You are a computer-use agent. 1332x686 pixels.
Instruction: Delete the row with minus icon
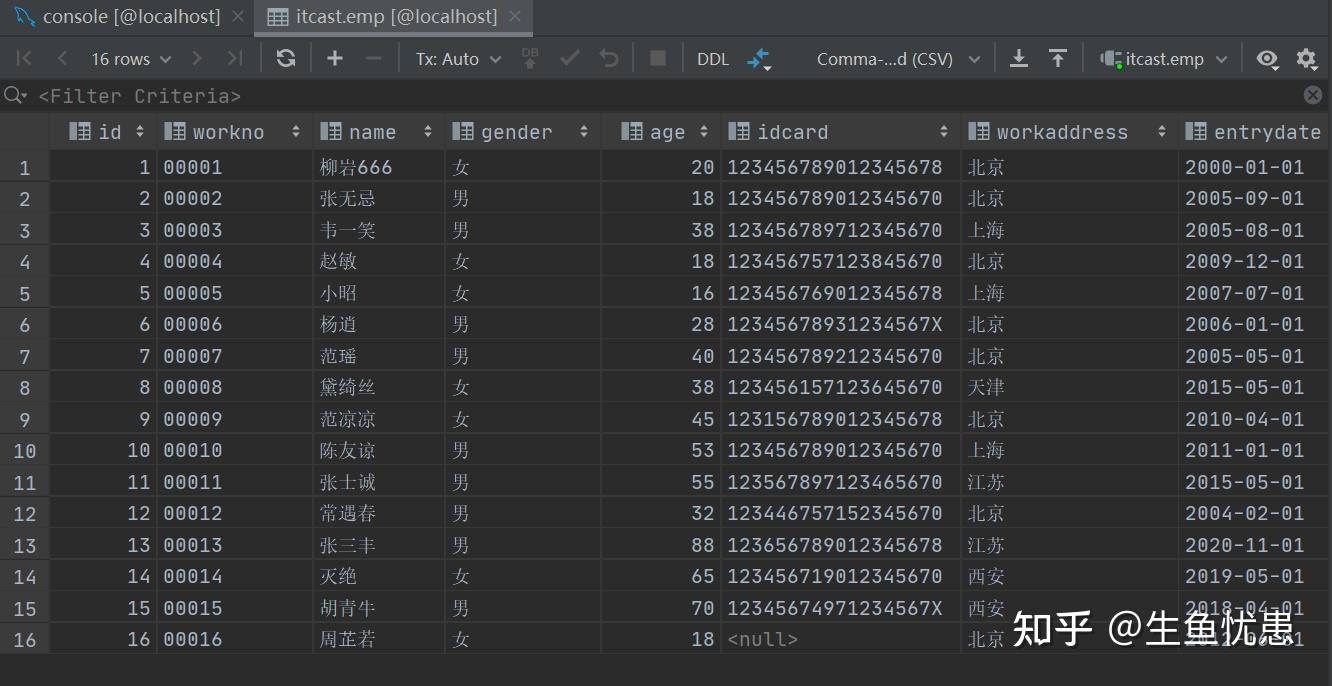point(374,59)
